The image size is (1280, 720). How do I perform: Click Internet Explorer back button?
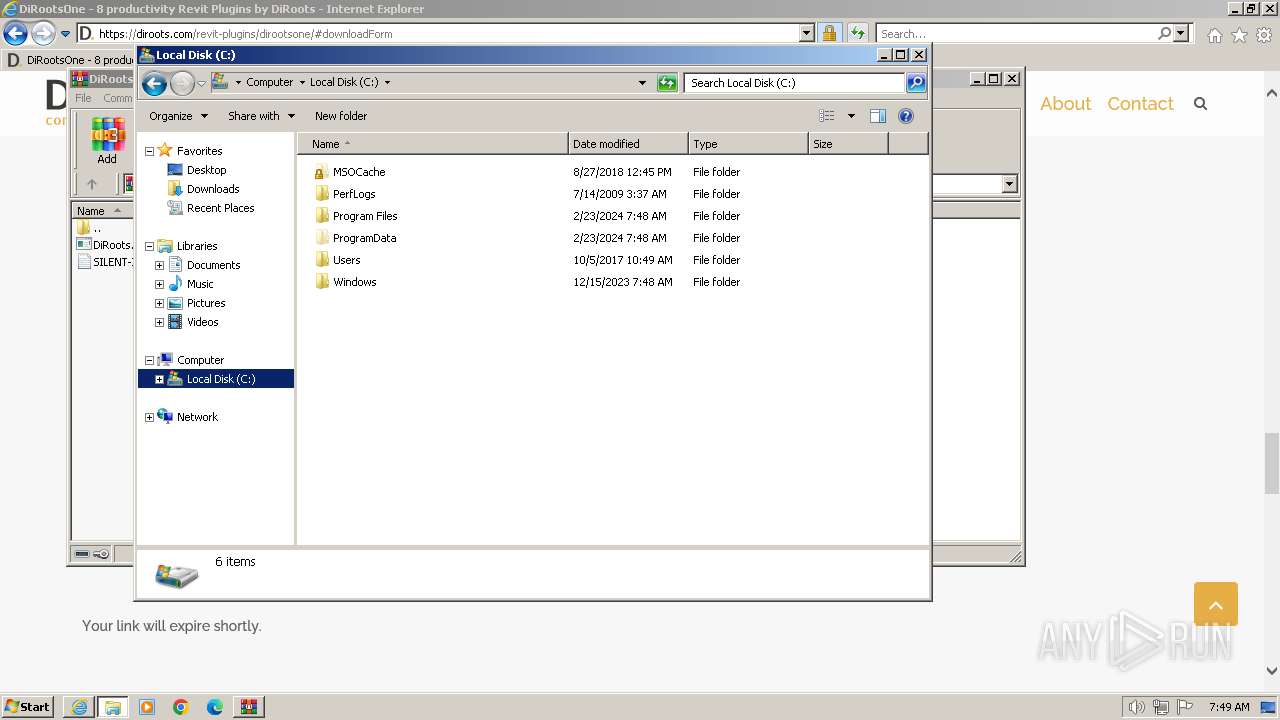click(x=15, y=33)
